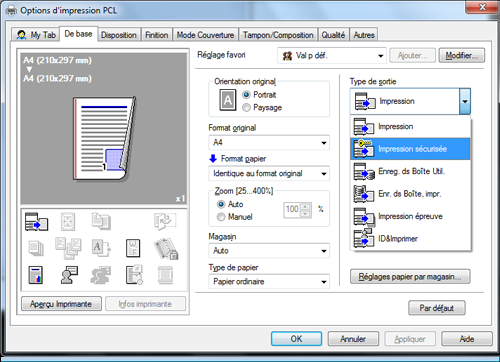Pick Enr. ds Boîte. impr. option

click(410, 194)
